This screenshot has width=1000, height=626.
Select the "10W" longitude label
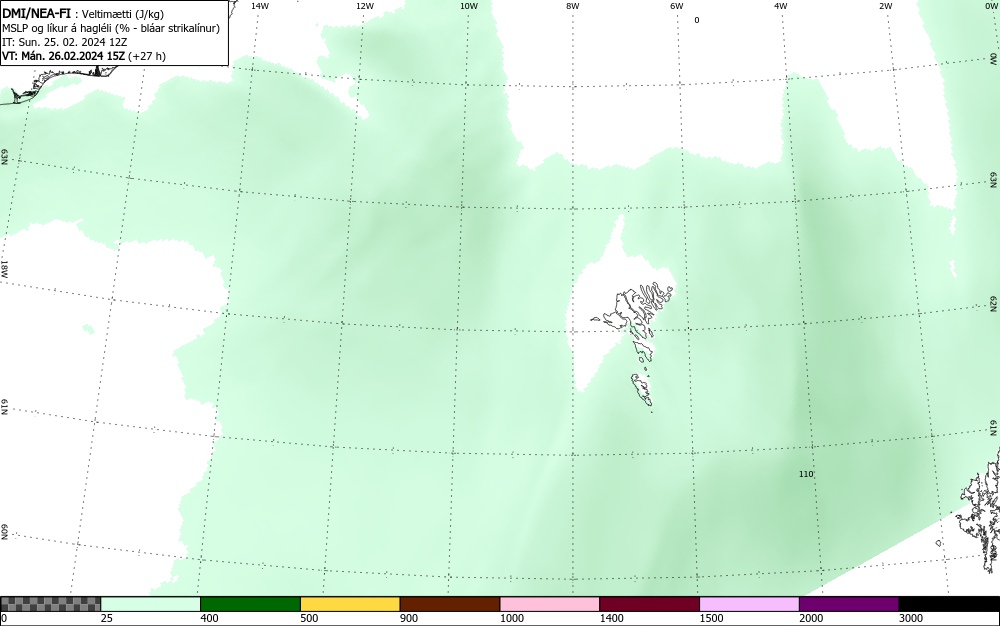tap(469, 6)
